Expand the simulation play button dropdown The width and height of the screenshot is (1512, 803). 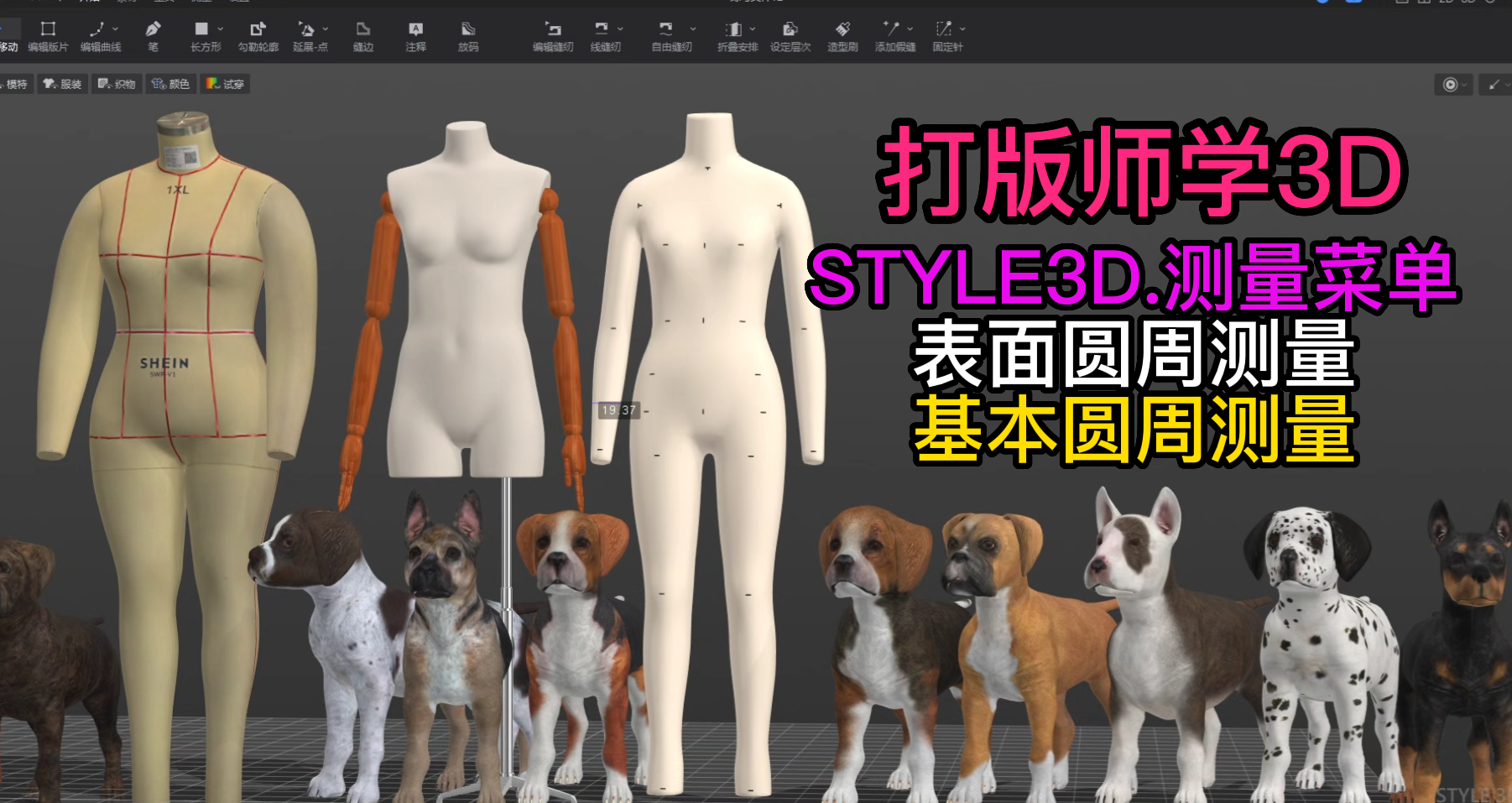point(1464,85)
